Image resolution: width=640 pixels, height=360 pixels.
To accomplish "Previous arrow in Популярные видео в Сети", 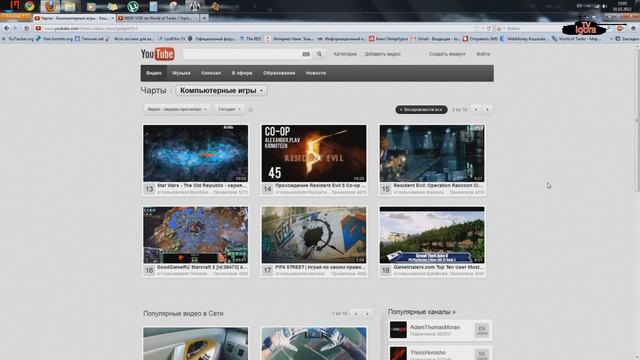I will (x=356, y=313).
